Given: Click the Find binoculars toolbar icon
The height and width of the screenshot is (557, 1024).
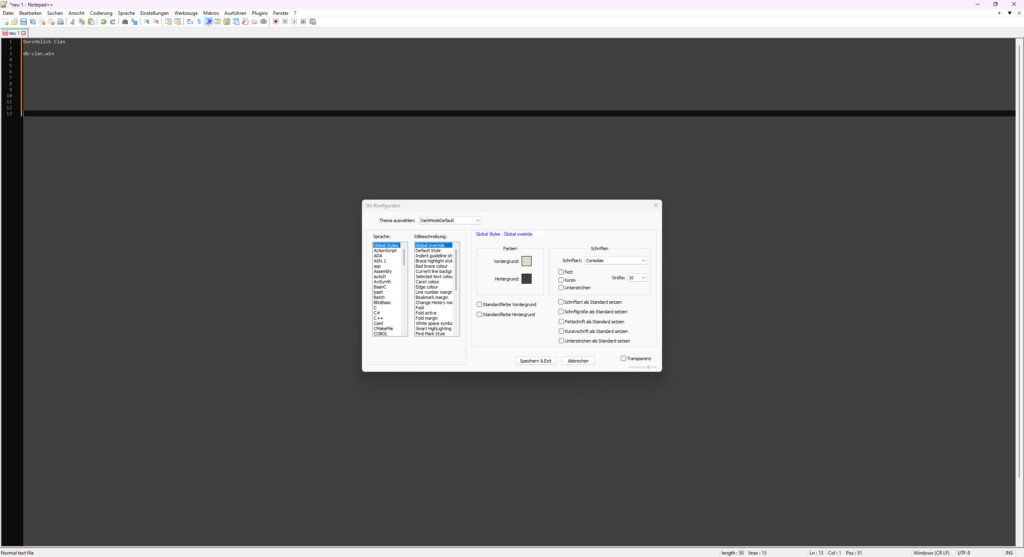Looking at the screenshot, I should point(125,21).
